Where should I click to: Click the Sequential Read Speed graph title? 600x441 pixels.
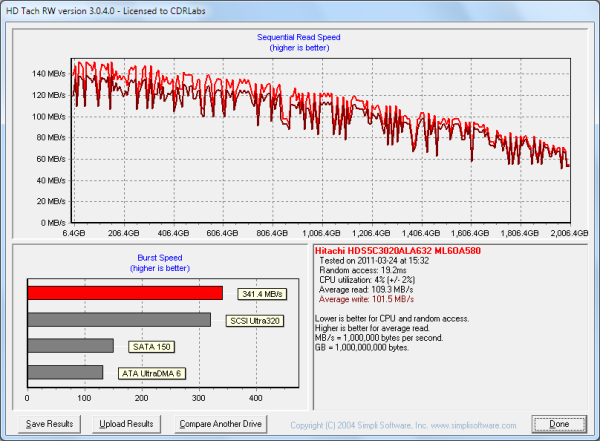[x=300, y=36]
